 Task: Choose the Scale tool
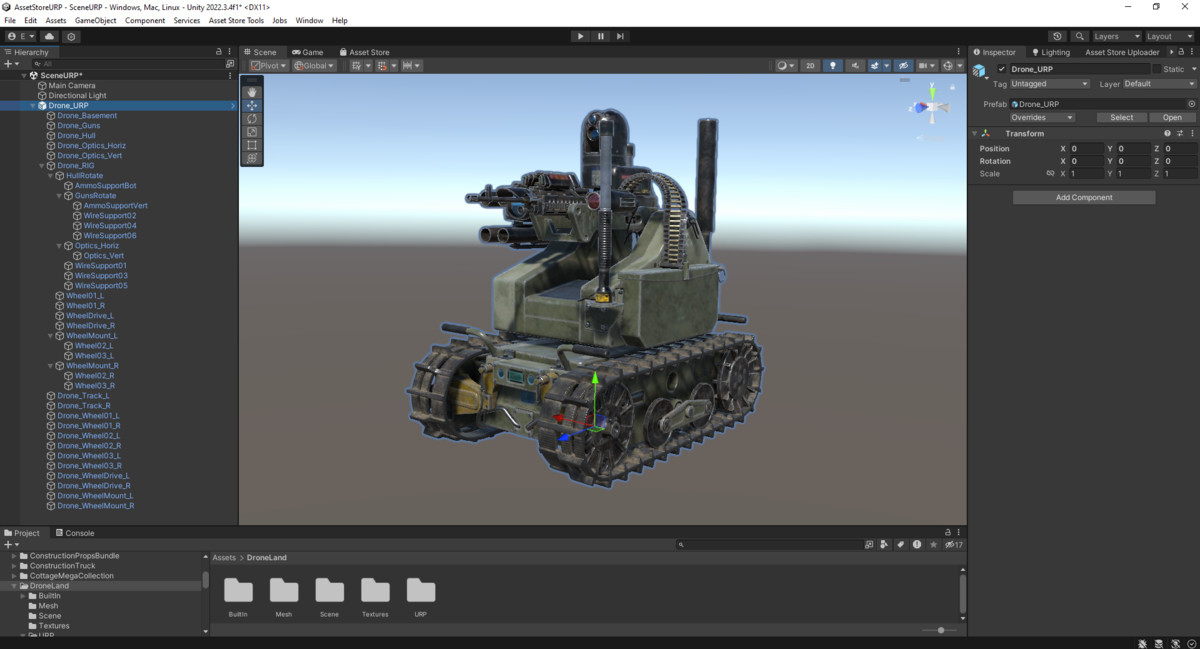point(251,131)
